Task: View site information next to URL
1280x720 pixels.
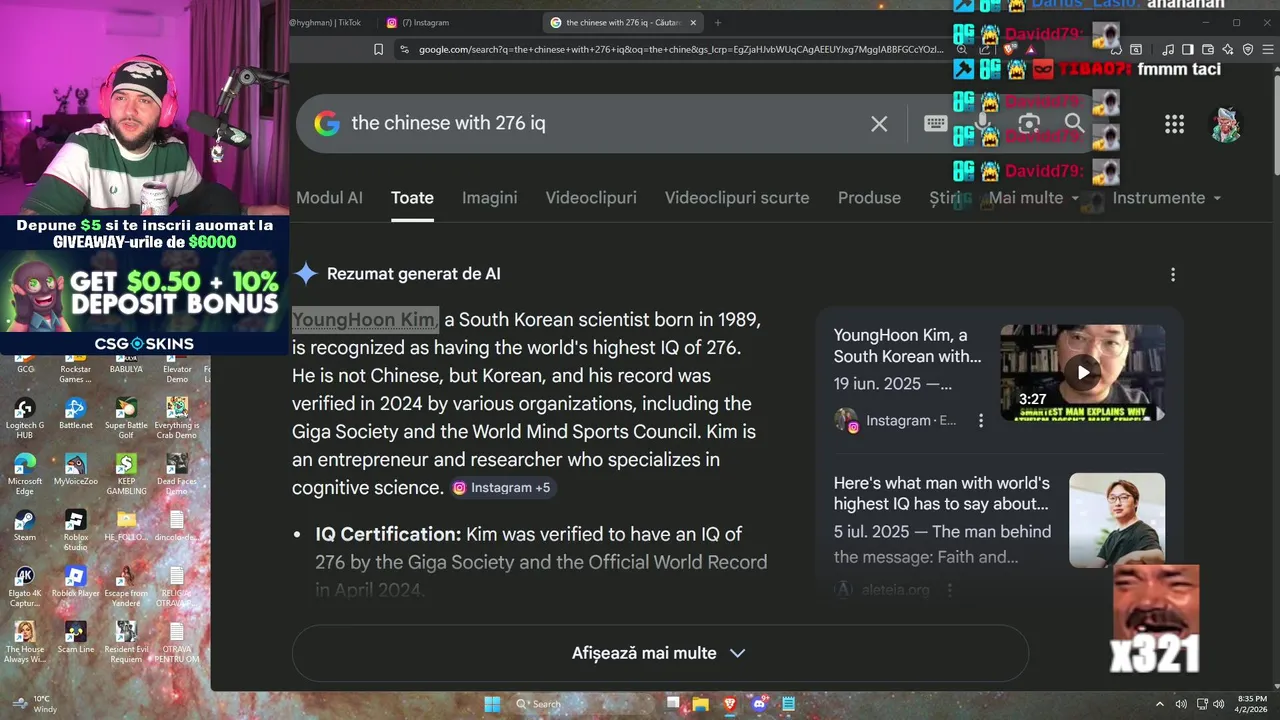Action: coord(404,49)
